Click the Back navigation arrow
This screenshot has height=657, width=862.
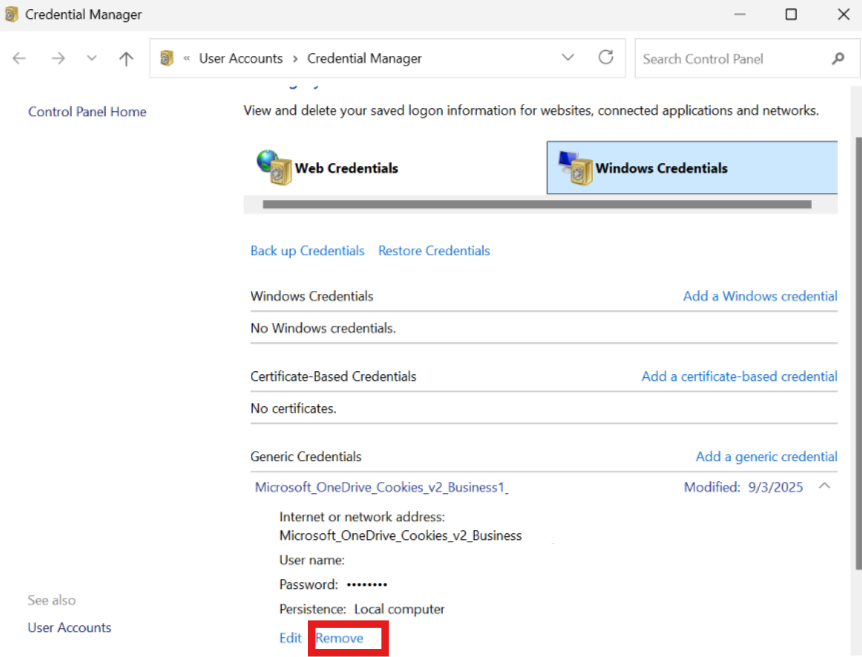tap(19, 58)
